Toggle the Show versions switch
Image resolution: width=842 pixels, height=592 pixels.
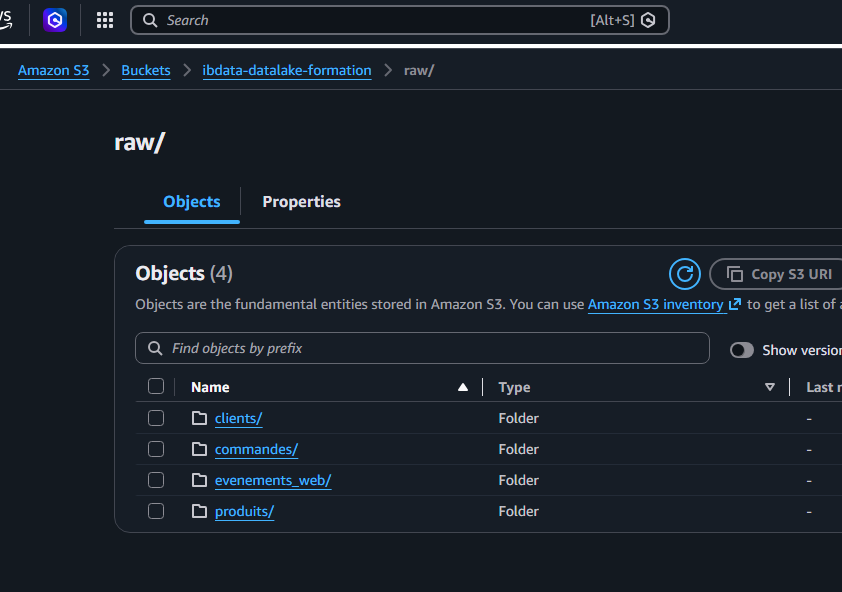(x=742, y=350)
